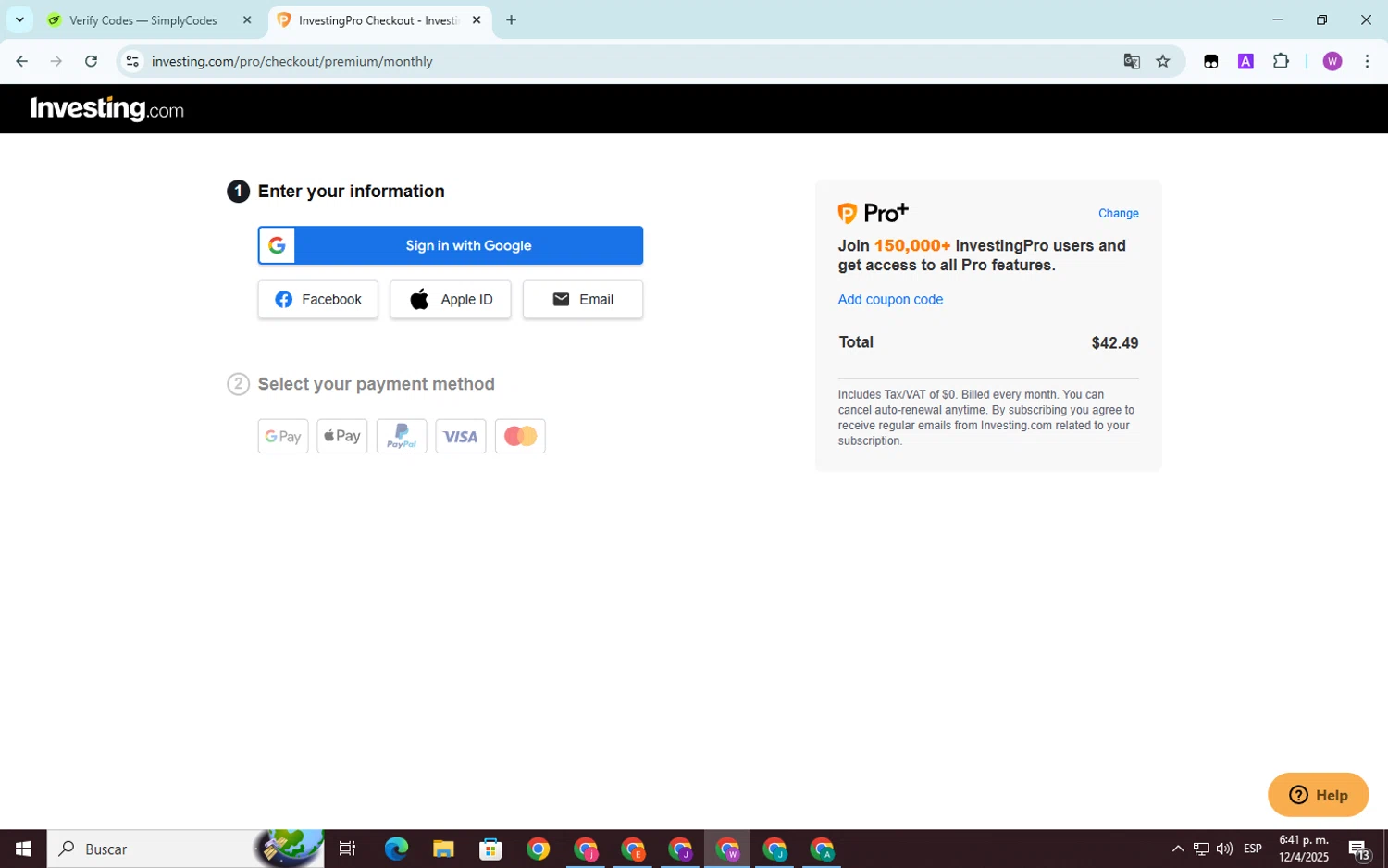
Task: Sign in with Facebook
Action: tap(317, 299)
